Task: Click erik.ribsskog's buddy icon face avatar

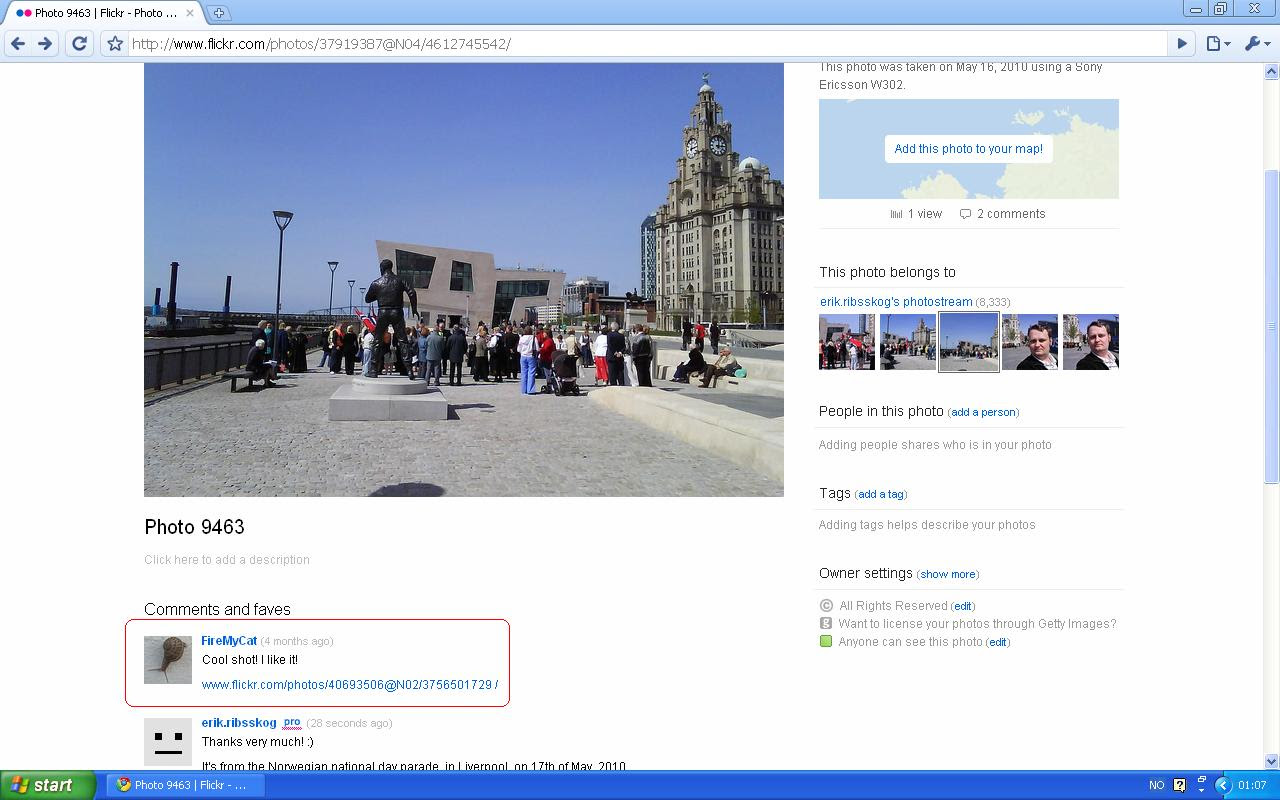Action: [x=168, y=742]
